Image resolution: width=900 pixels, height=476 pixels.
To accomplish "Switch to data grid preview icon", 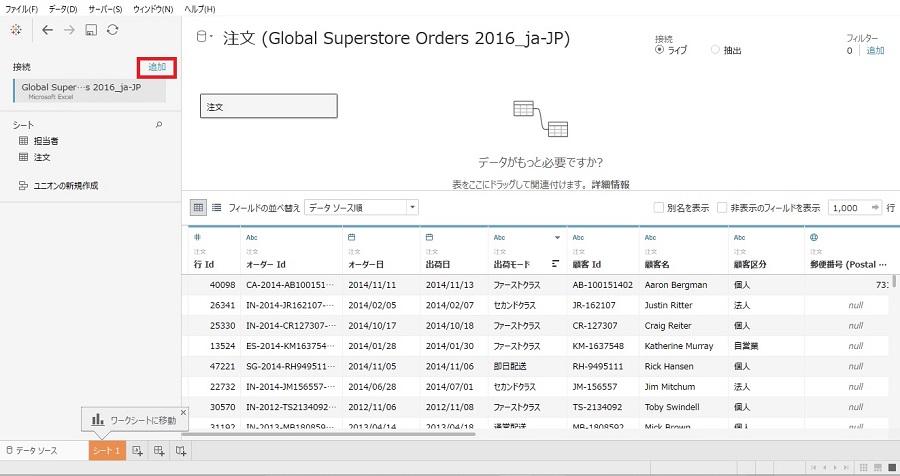I will tap(198, 207).
